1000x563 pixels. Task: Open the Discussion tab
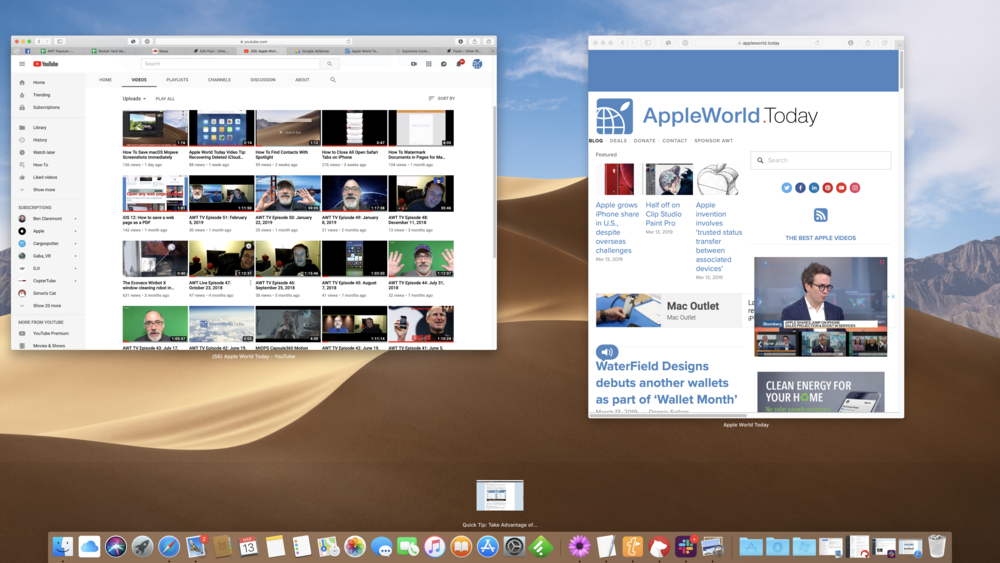[263, 80]
